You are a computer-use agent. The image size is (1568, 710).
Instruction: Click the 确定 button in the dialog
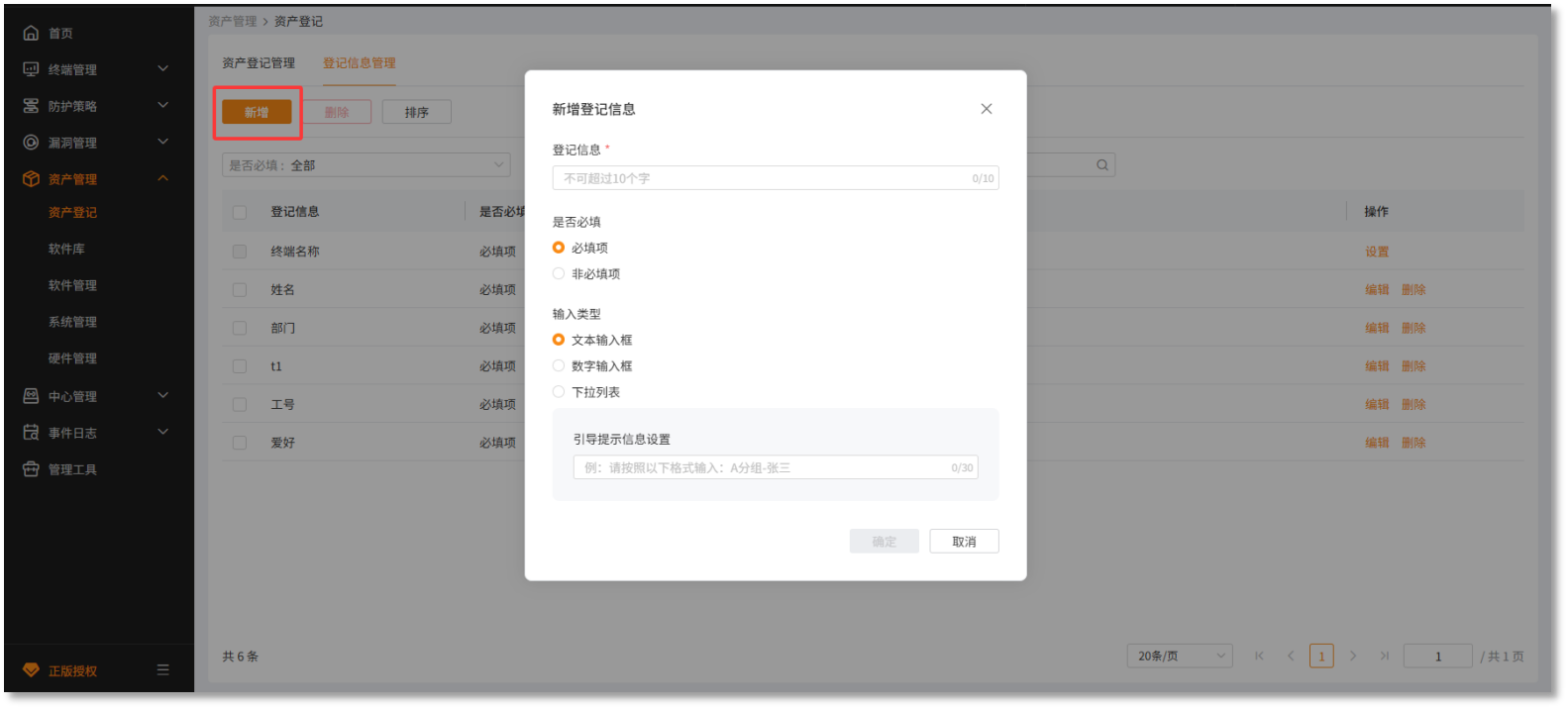pos(885,542)
